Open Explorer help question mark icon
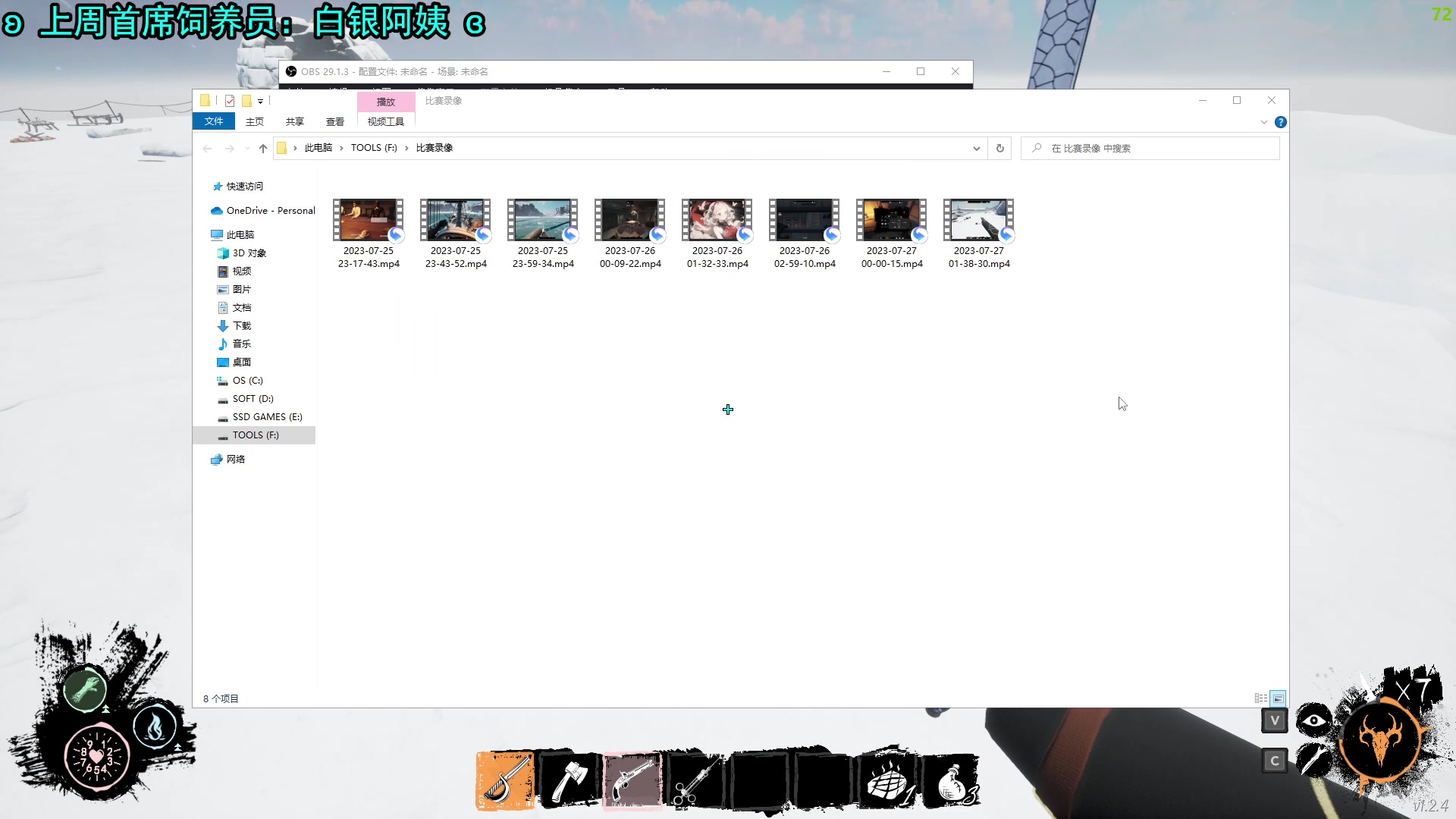Viewport: 1456px width, 819px height. [1281, 122]
